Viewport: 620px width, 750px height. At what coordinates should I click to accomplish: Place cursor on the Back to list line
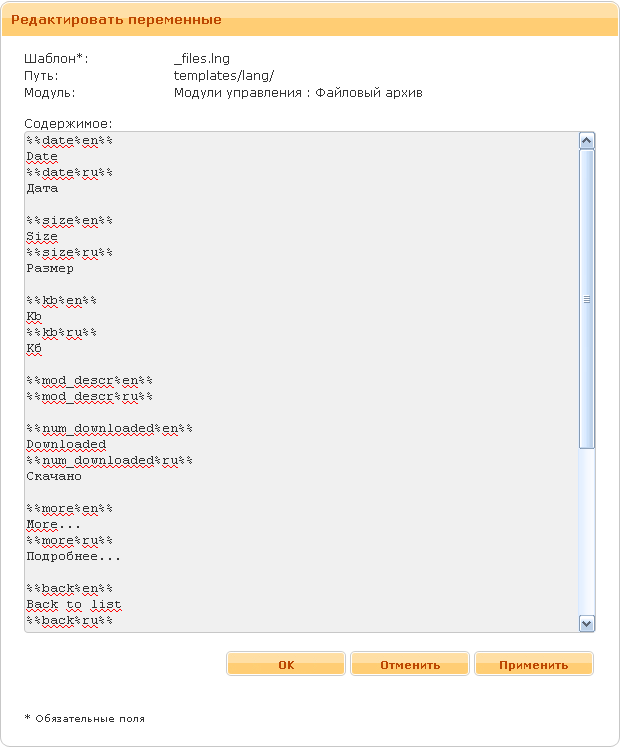click(74, 605)
